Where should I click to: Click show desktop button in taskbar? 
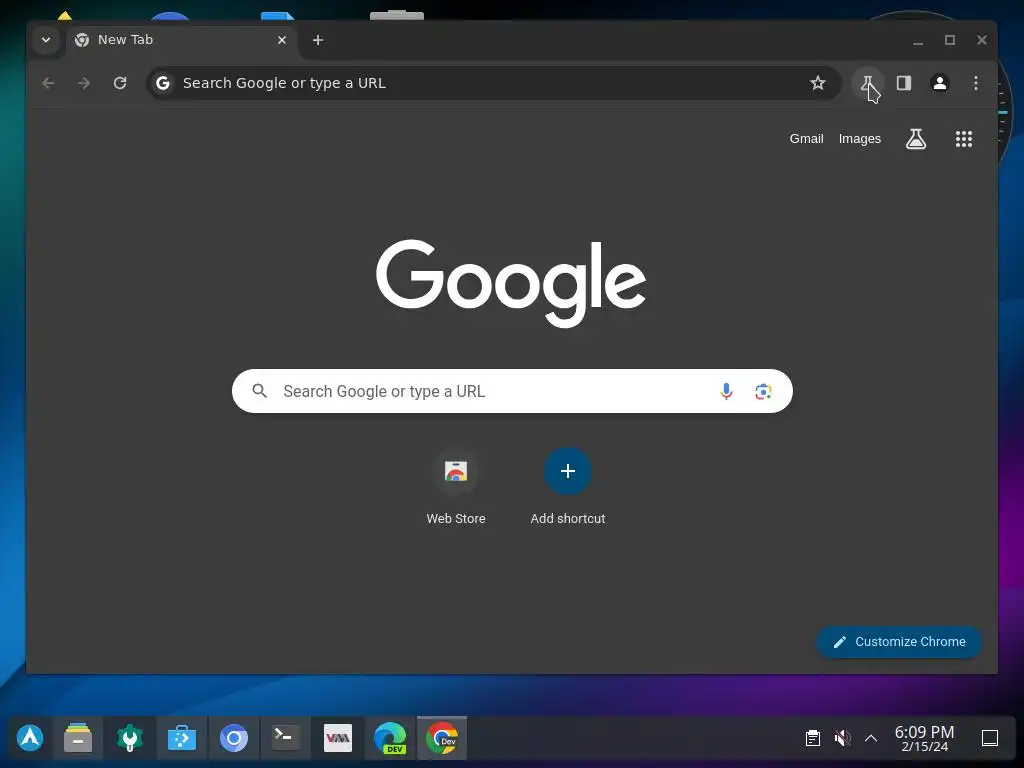(x=990, y=739)
